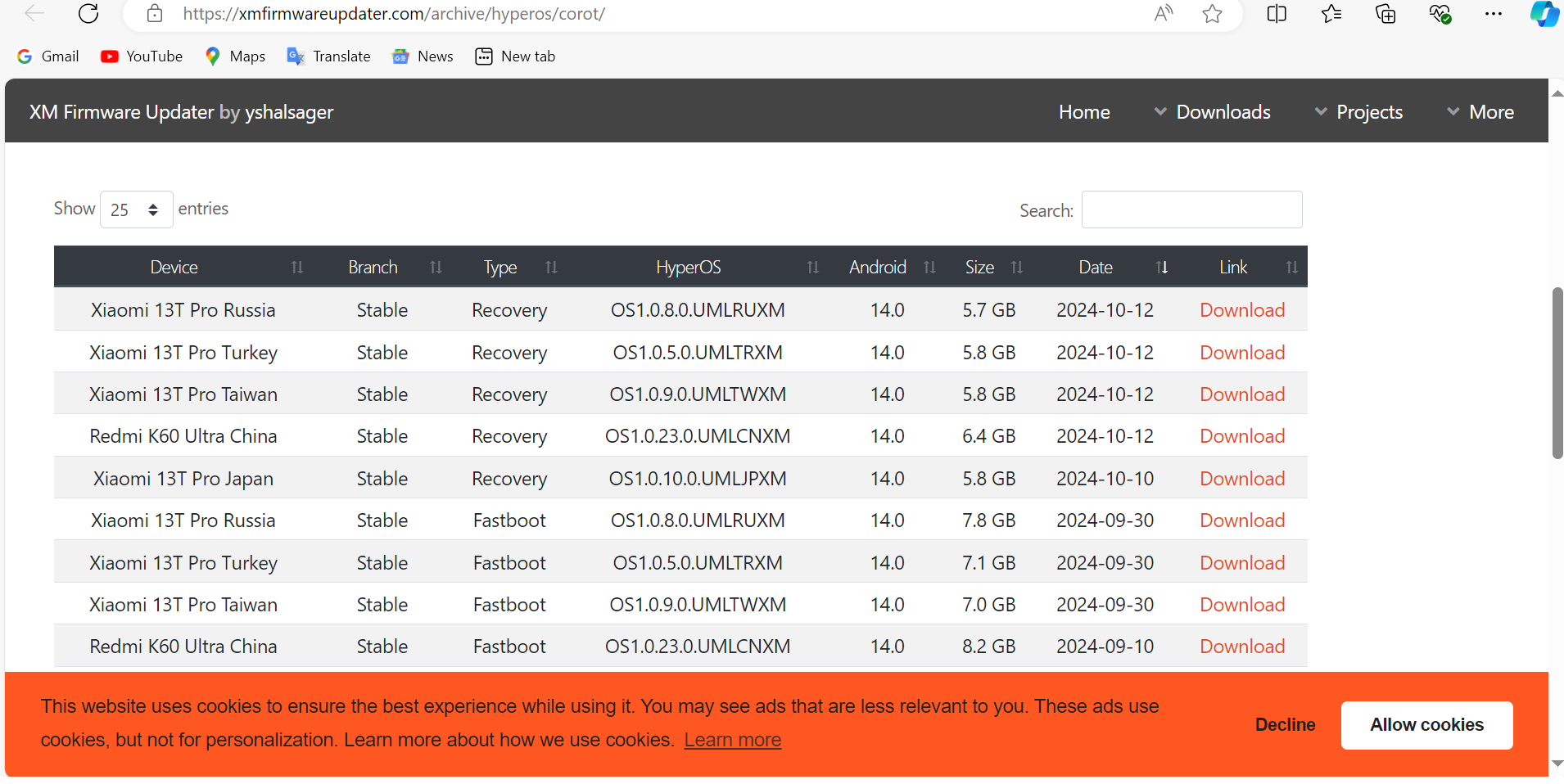Click the Allow cookies button
The height and width of the screenshot is (784, 1564).
coord(1426,725)
